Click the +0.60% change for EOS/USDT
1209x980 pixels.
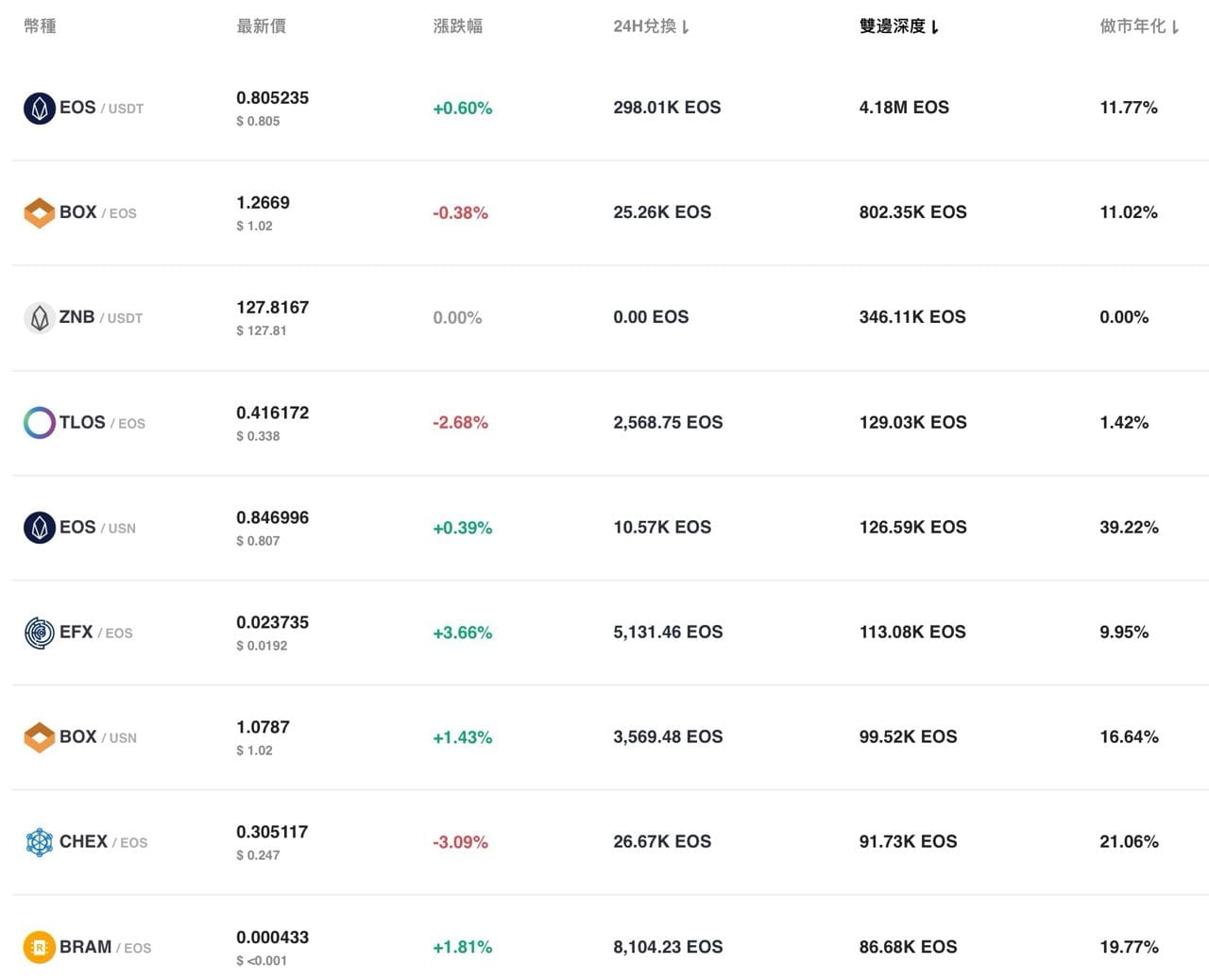(461, 108)
